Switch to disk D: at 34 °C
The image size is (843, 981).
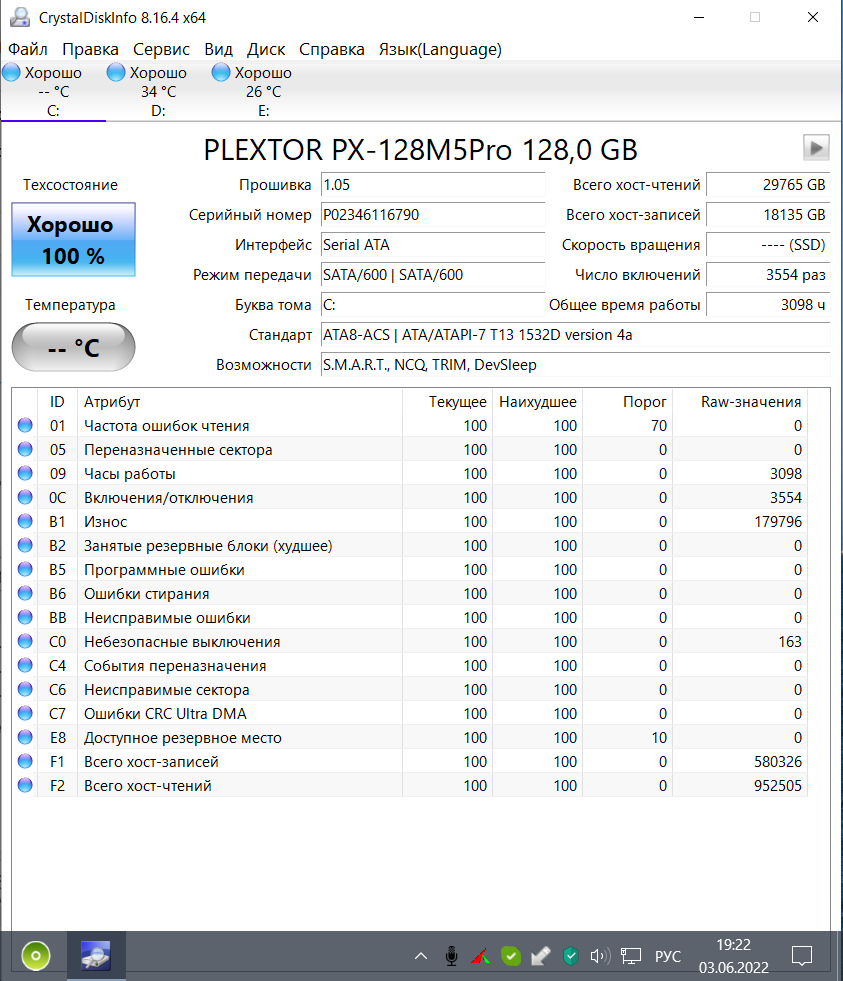pos(158,91)
